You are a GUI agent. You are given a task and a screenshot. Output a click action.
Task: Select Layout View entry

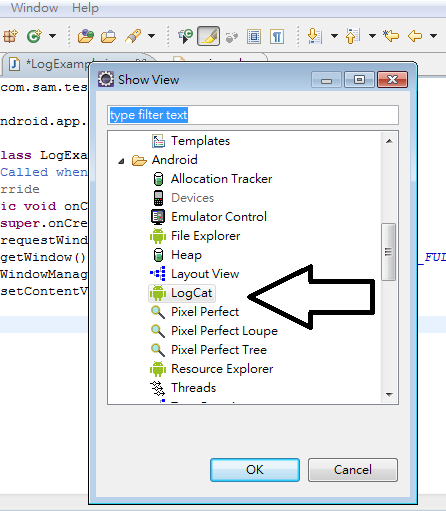[205, 274]
